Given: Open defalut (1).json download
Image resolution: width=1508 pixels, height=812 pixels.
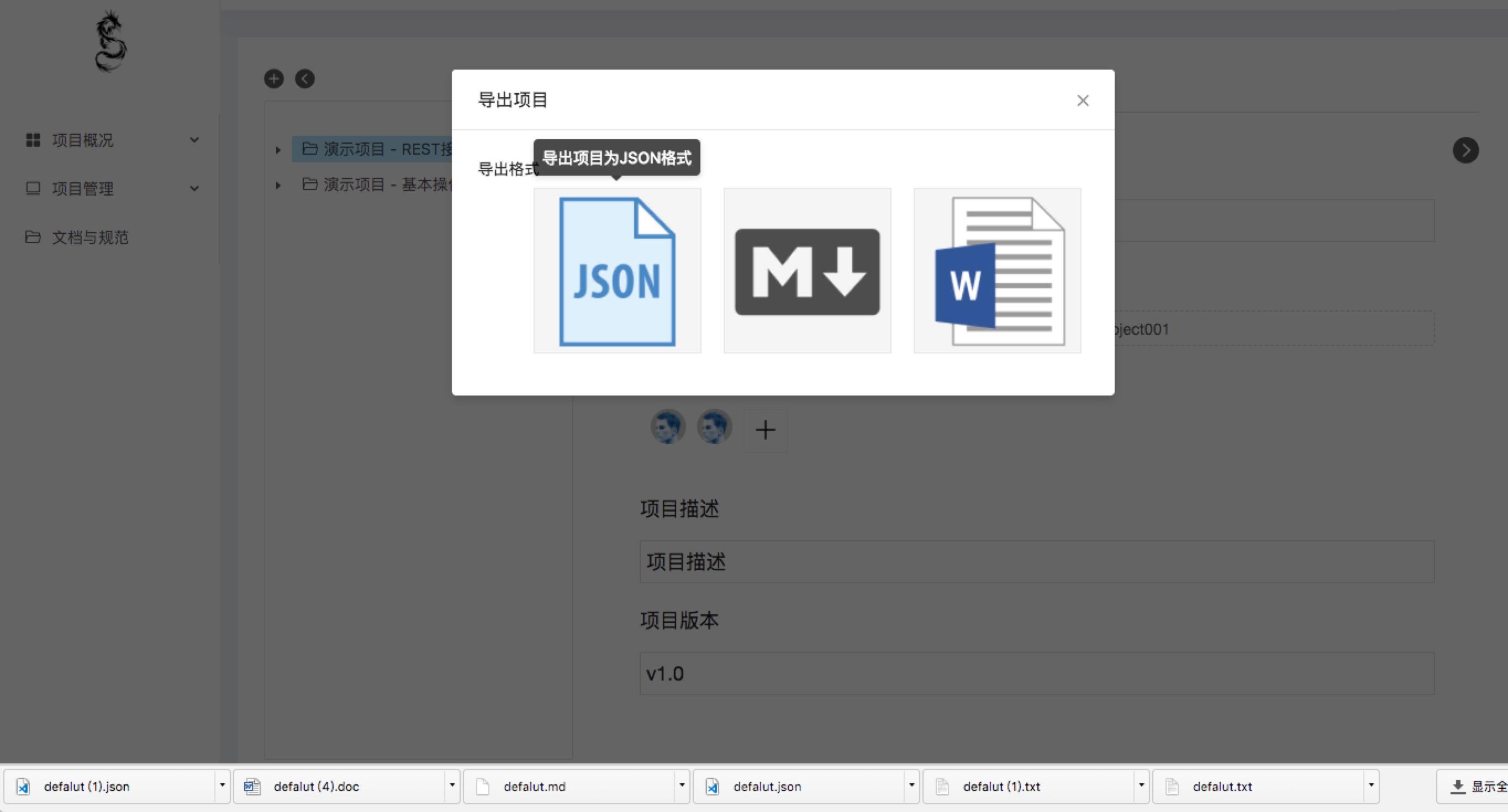Looking at the screenshot, I should point(109,786).
